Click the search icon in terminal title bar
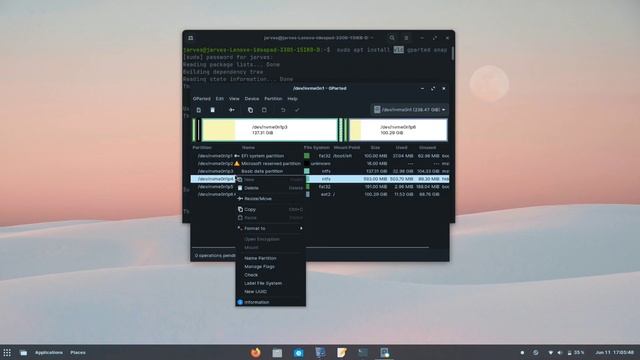The height and width of the screenshot is (360, 640). point(392,38)
